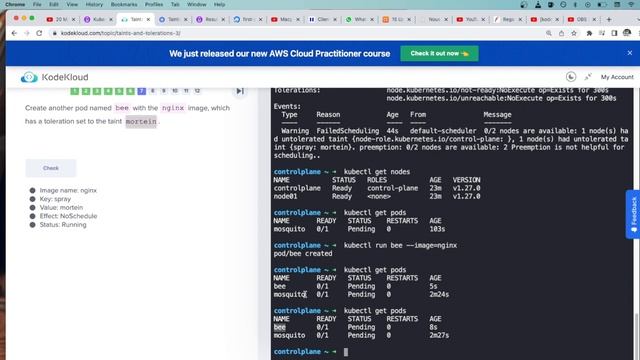640x360 pixels.
Task: Click the KodeKloud cloud logo
Action: [x=29, y=77]
